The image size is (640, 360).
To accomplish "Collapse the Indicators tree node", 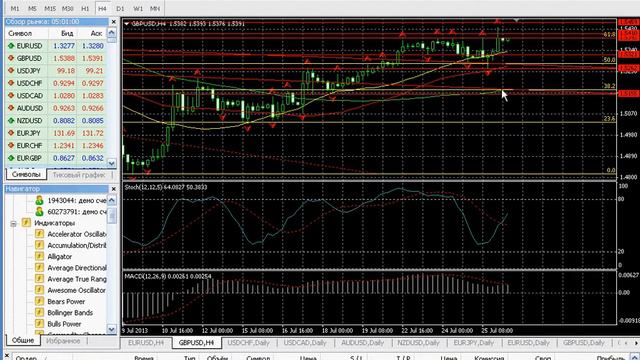I will click(x=13, y=223).
